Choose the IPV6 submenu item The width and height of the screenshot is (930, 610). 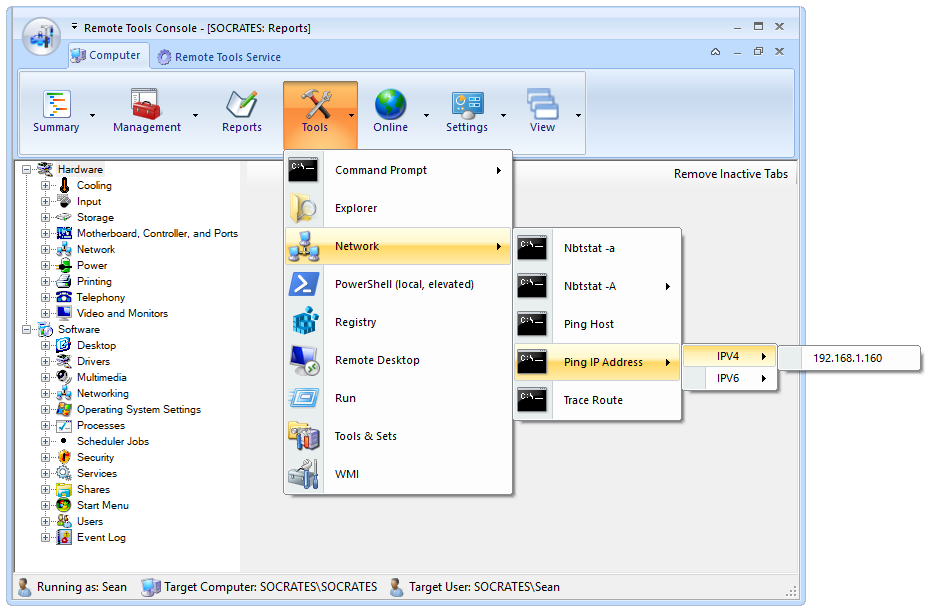click(x=729, y=378)
